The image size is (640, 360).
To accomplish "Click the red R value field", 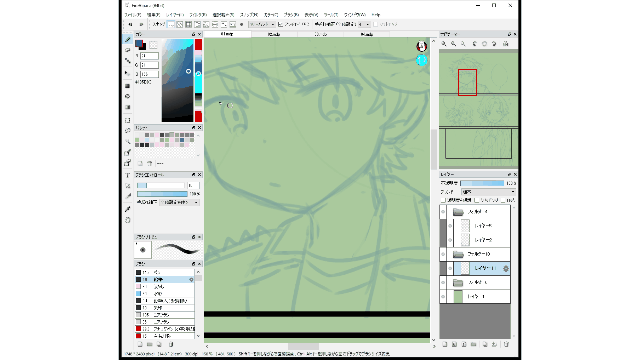I will [x=149, y=56].
